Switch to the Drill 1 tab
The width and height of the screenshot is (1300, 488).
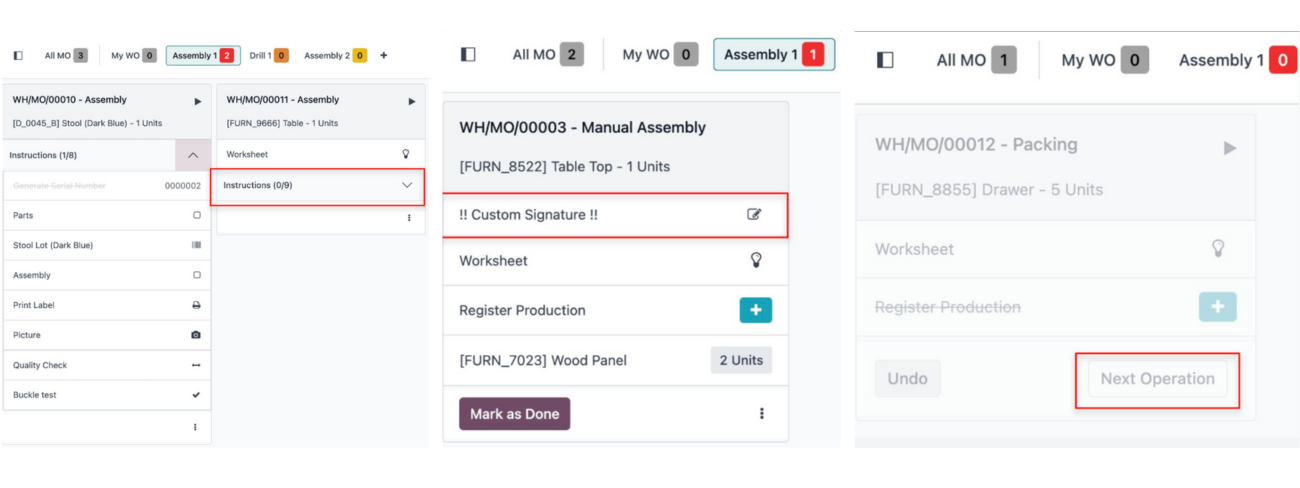269,56
